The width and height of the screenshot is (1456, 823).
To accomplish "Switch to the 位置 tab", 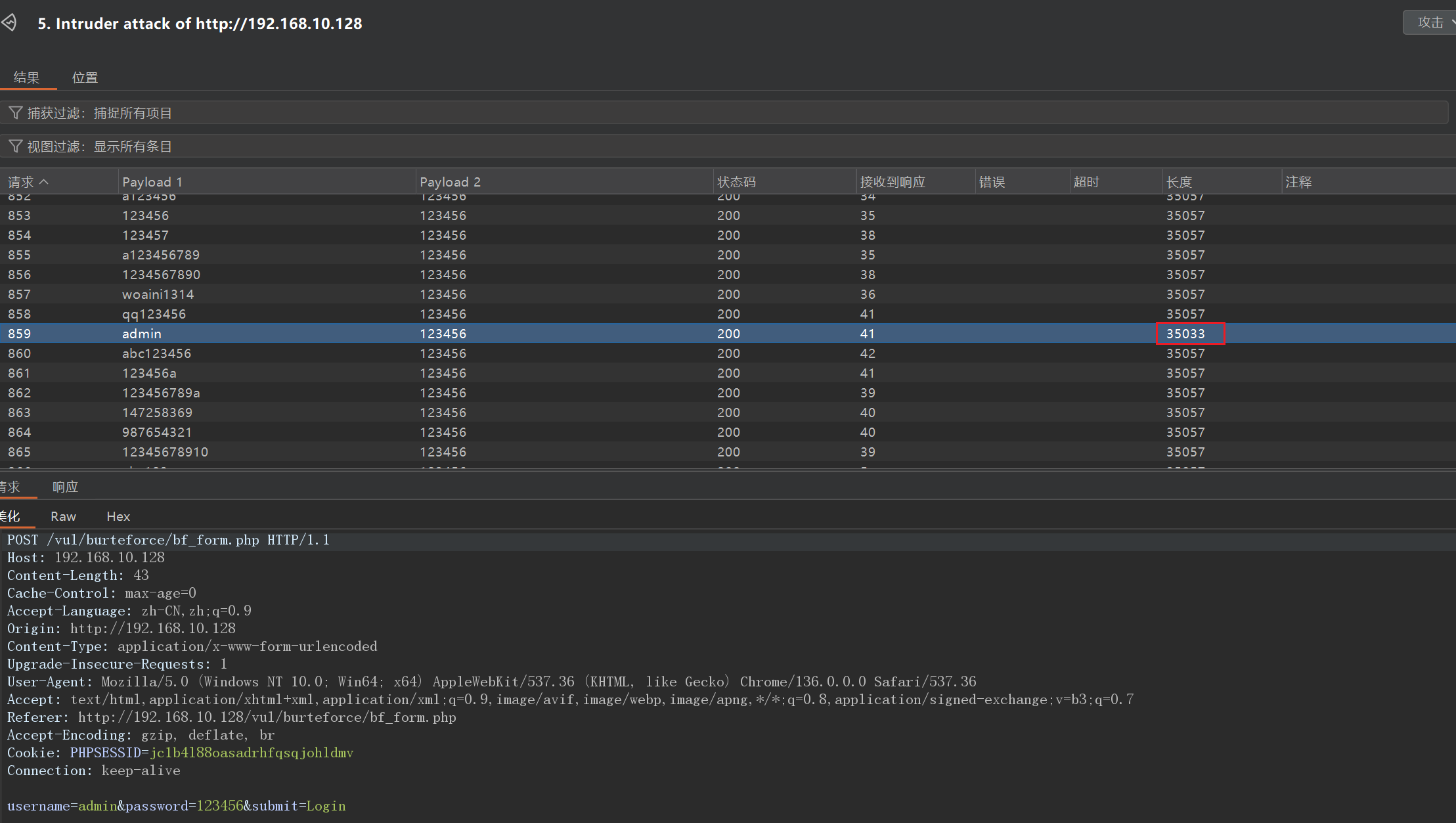I will 85,78.
